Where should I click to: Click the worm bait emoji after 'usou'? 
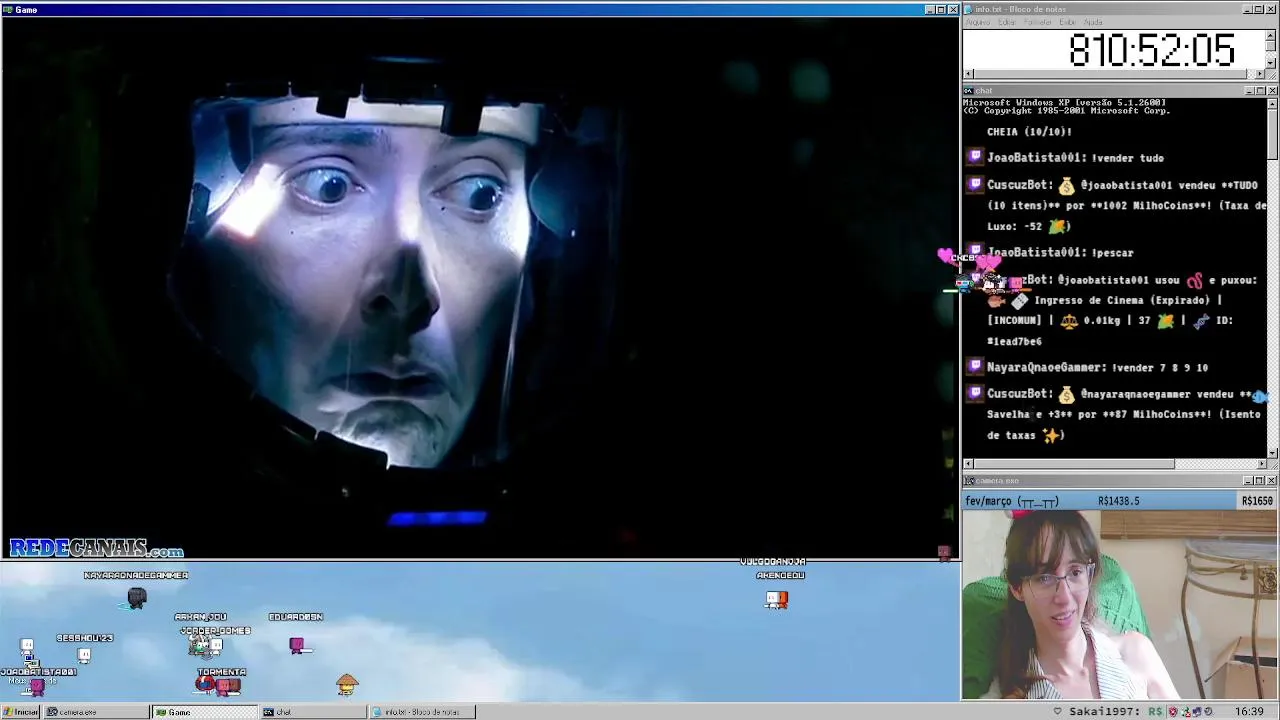coord(1194,280)
